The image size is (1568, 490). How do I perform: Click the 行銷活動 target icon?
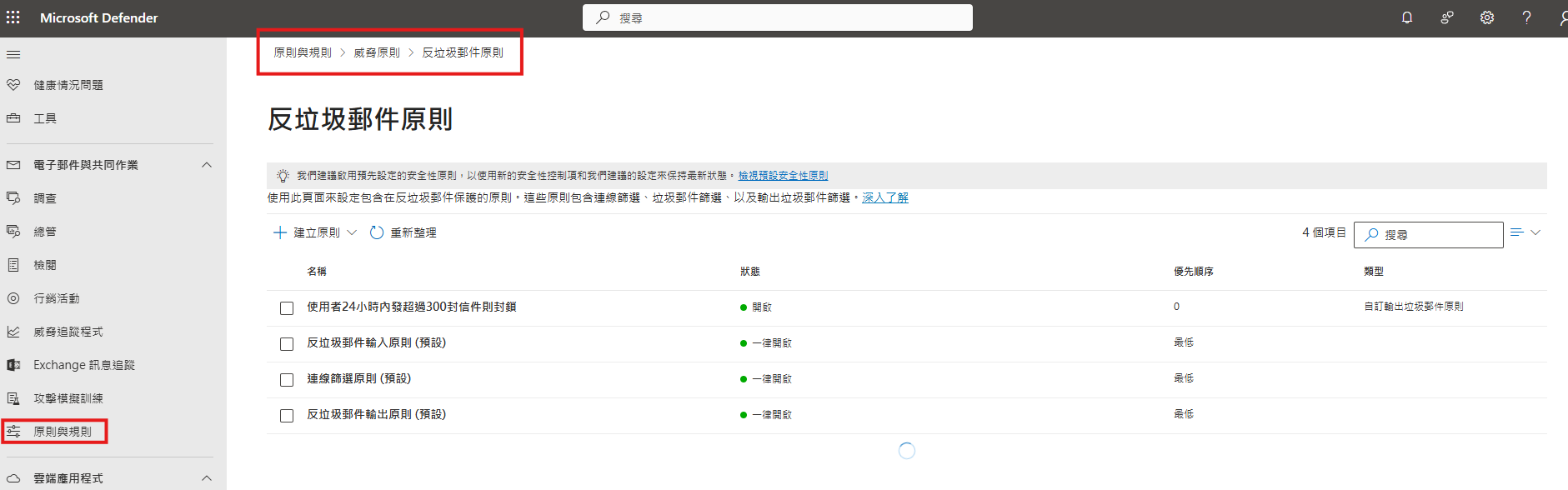[x=13, y=298]
